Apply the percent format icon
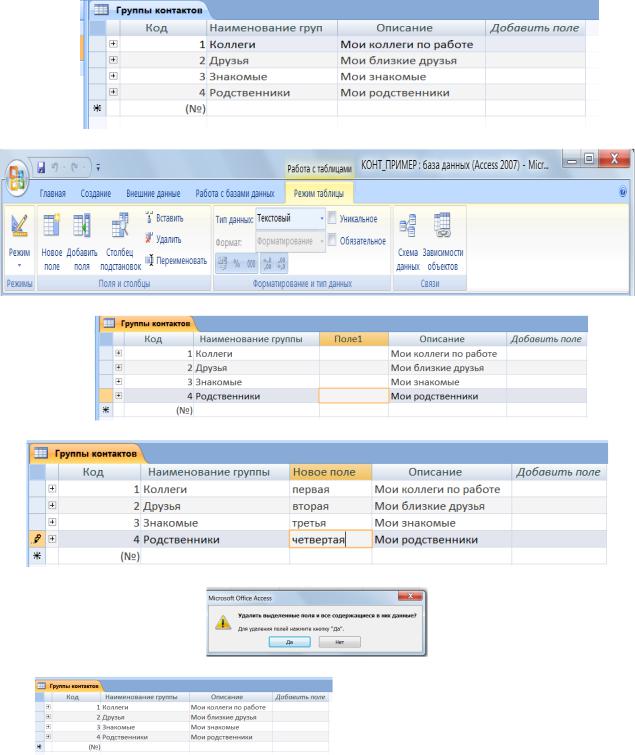The image size is (635, 755). pos(236,264)
